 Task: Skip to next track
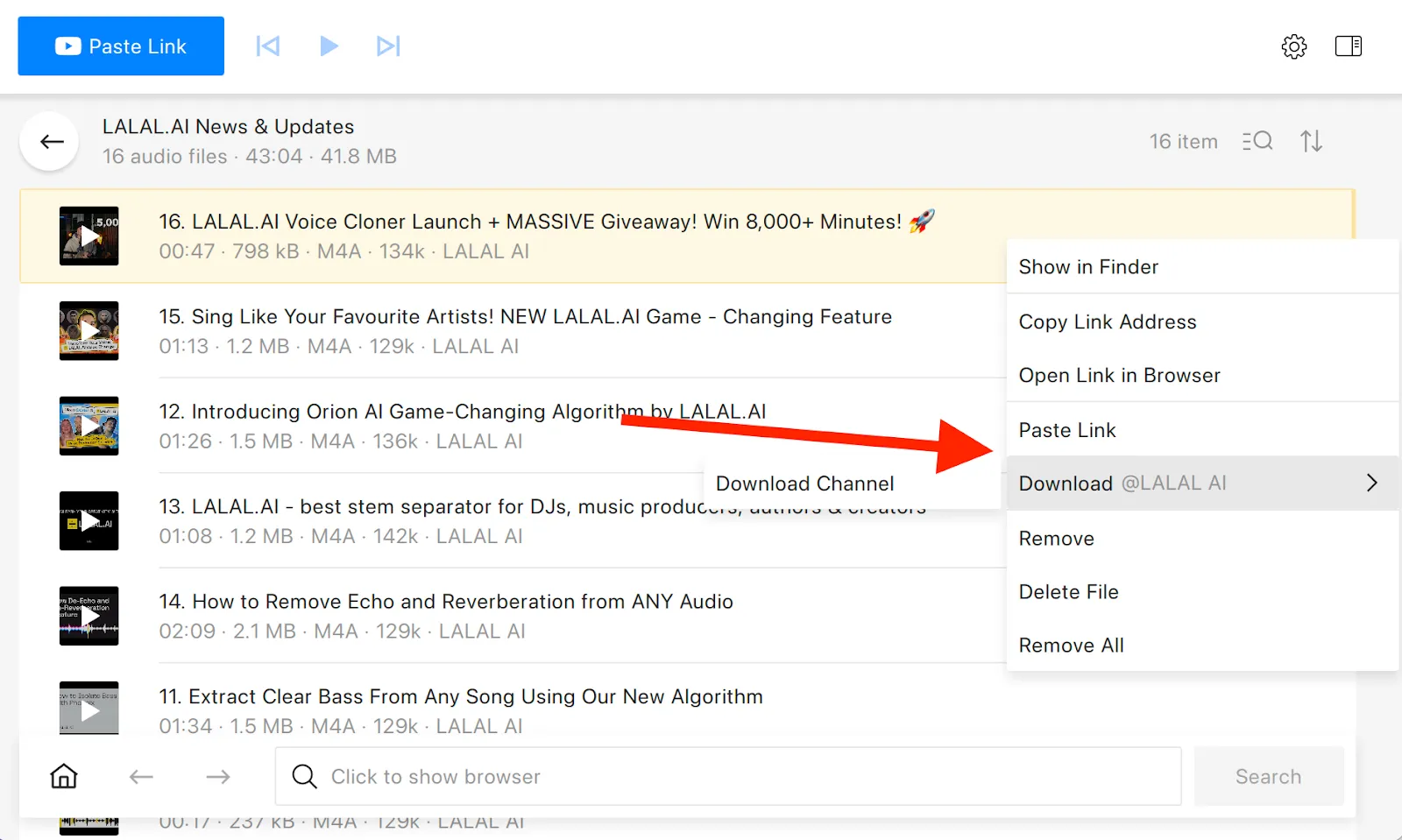point(388,46)
